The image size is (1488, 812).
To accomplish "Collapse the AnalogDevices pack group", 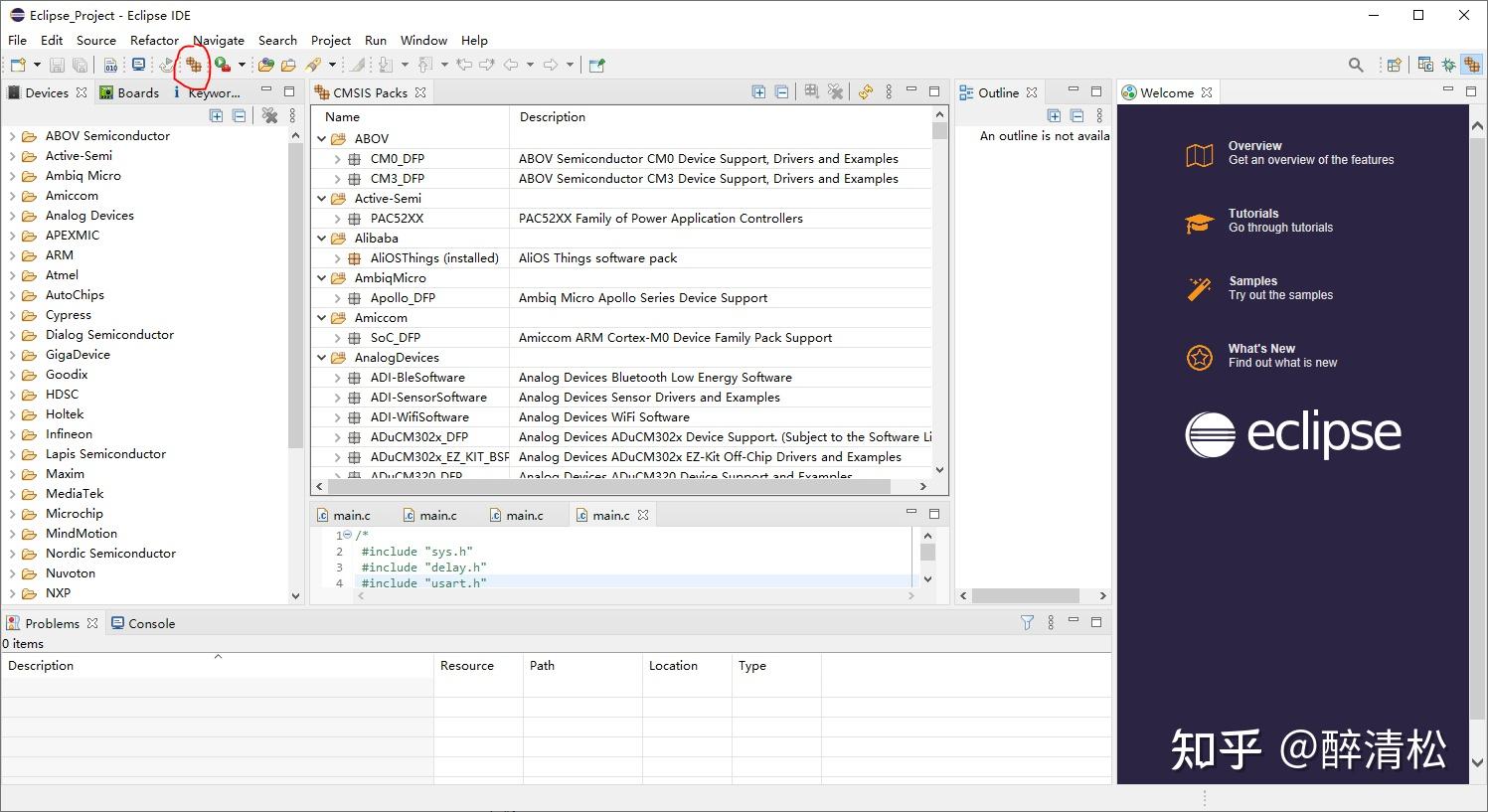I will (322, 357).
